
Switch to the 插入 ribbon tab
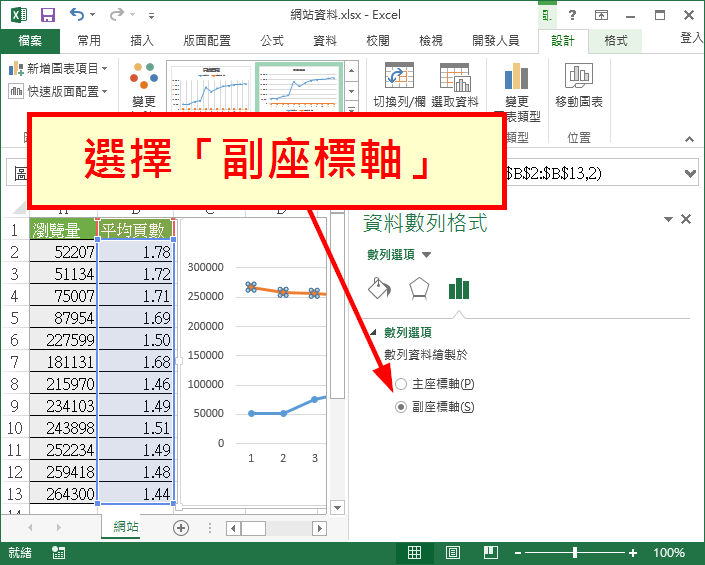[x=142, y=41]
